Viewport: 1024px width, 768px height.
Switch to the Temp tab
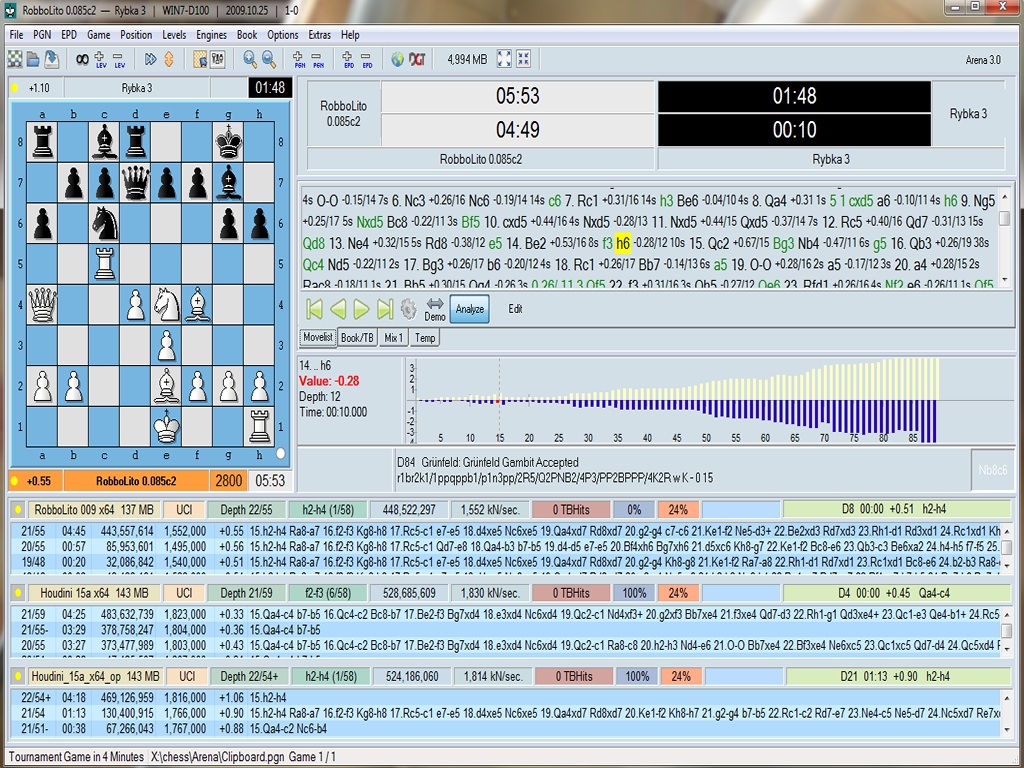[425, 338]
